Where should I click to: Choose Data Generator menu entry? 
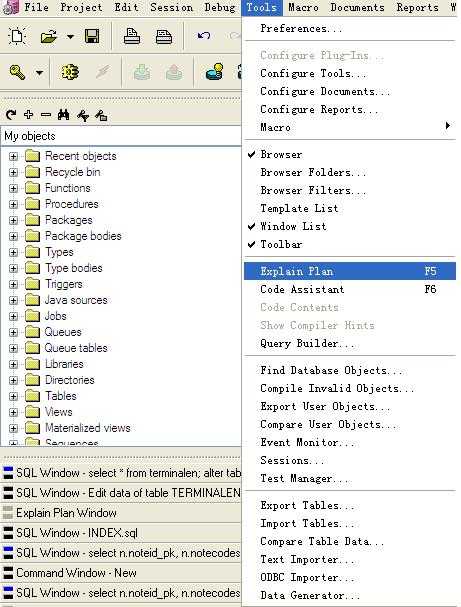(x=350, y=595)
